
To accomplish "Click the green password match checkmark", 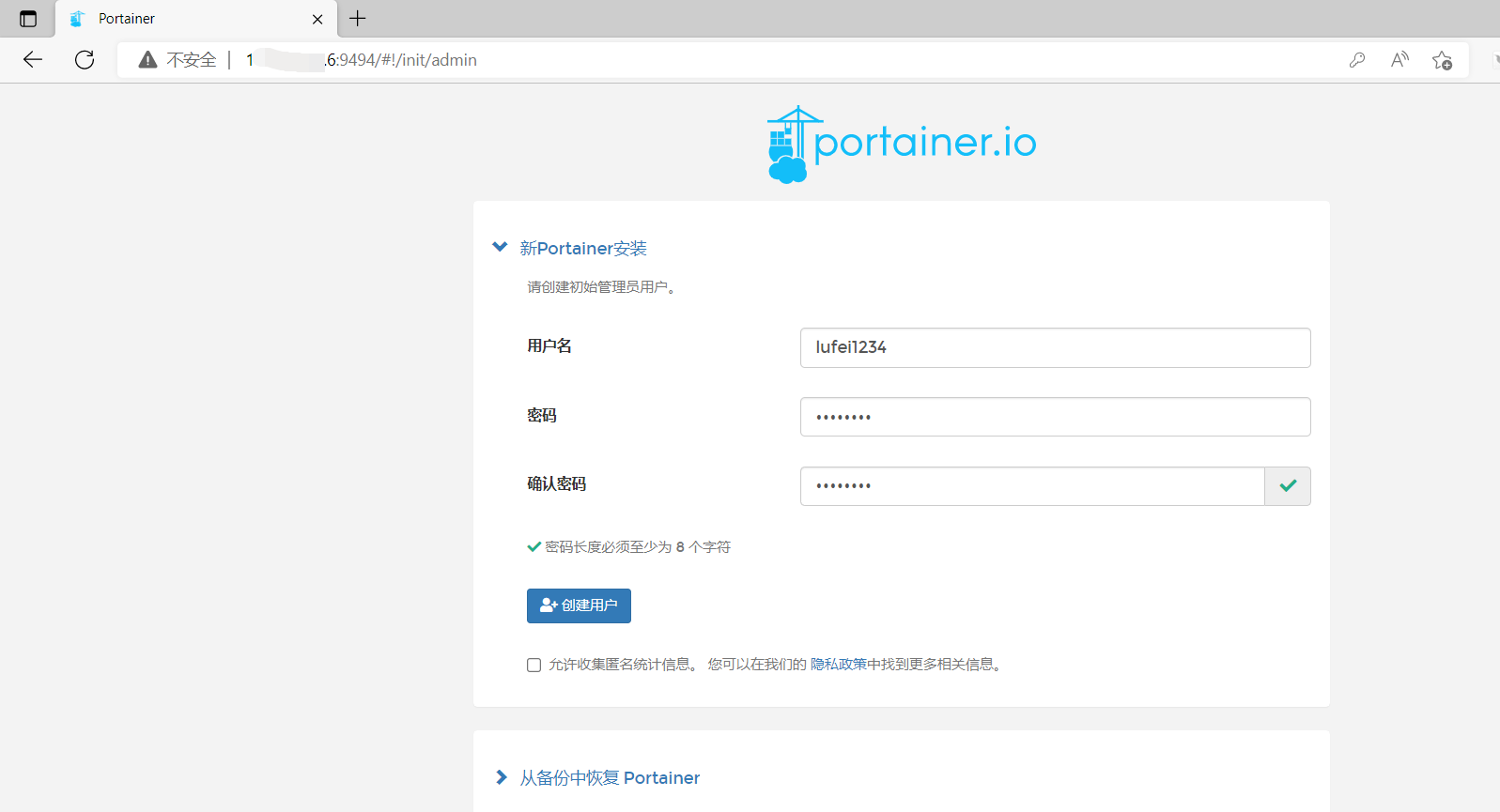I will pyautogui.click(x=1288, y=486).
